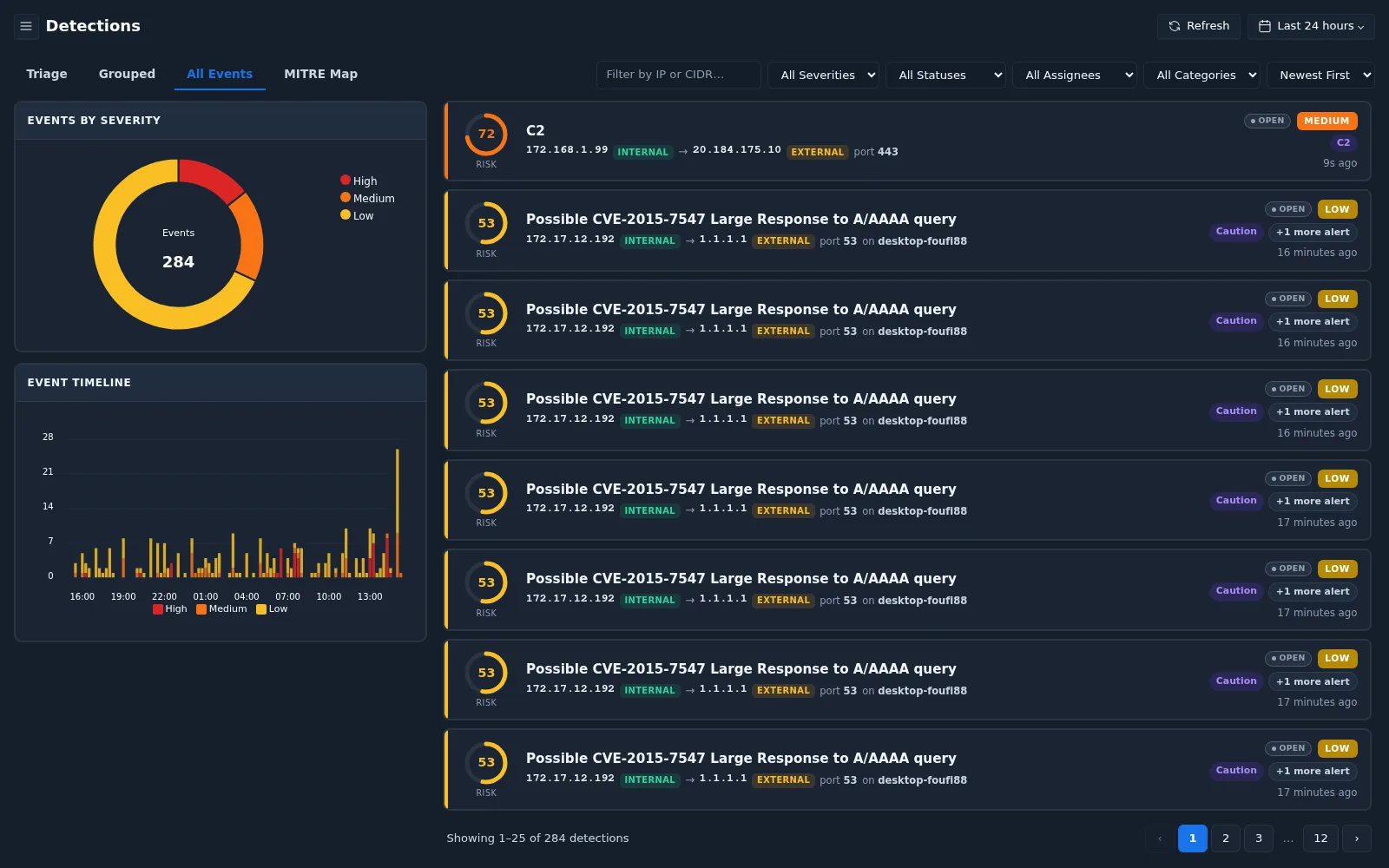
Task: Open the hamburger navigation menu
Action: pos(26,26)
